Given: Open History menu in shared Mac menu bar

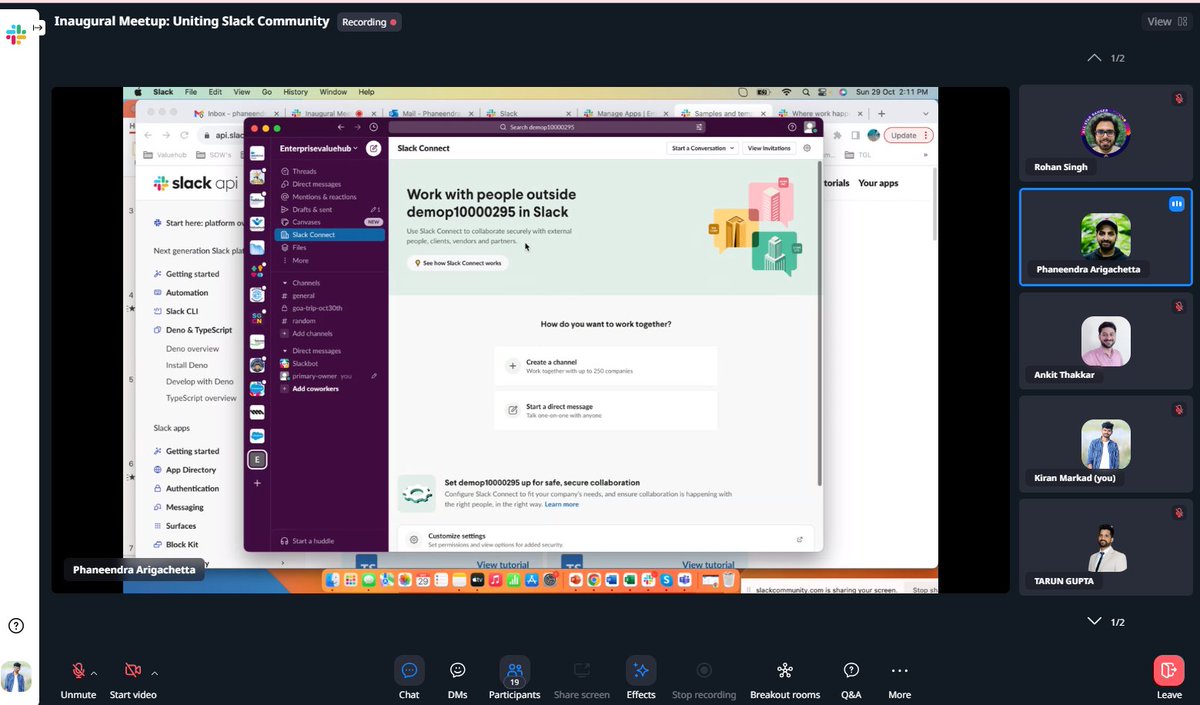Looking at the screenshot, I should pyautogui.click(x=294, y=92).
